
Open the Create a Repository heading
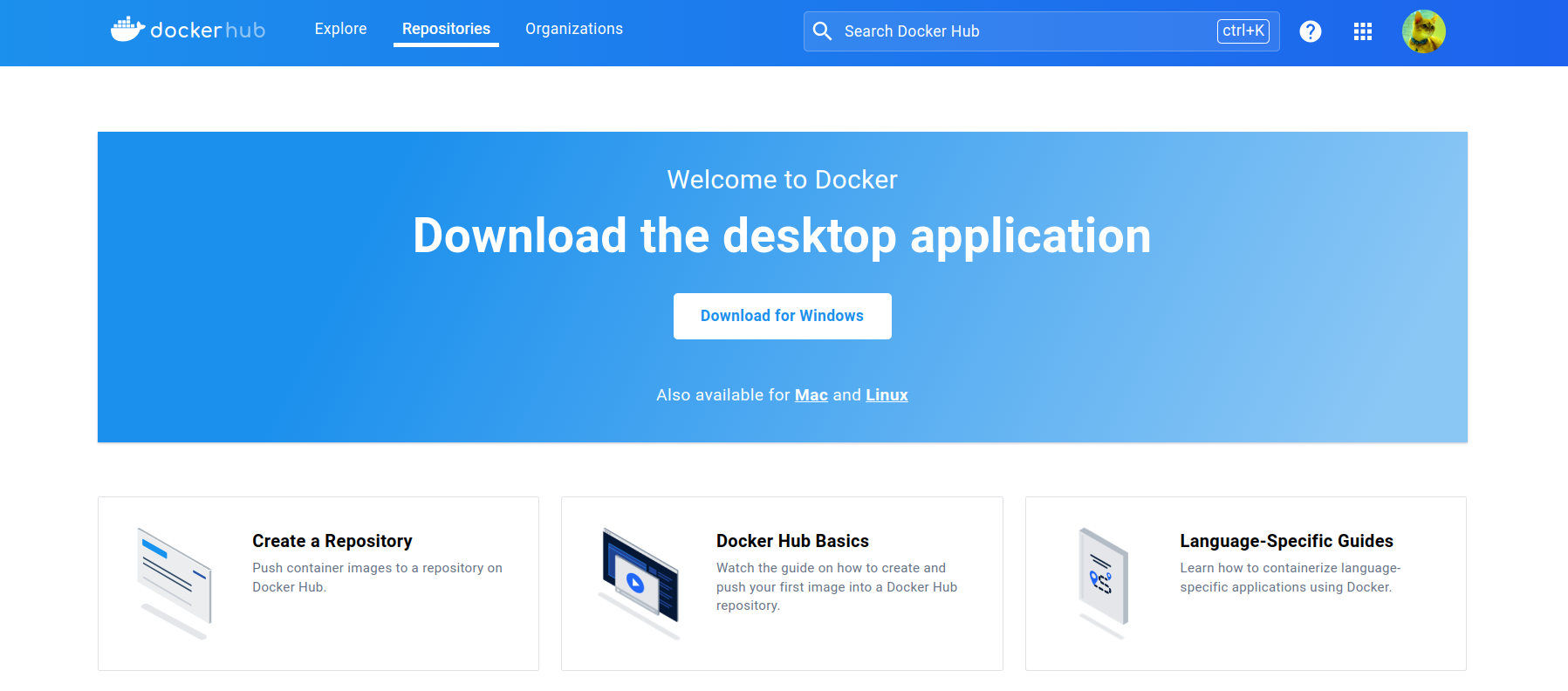[332, 541]
